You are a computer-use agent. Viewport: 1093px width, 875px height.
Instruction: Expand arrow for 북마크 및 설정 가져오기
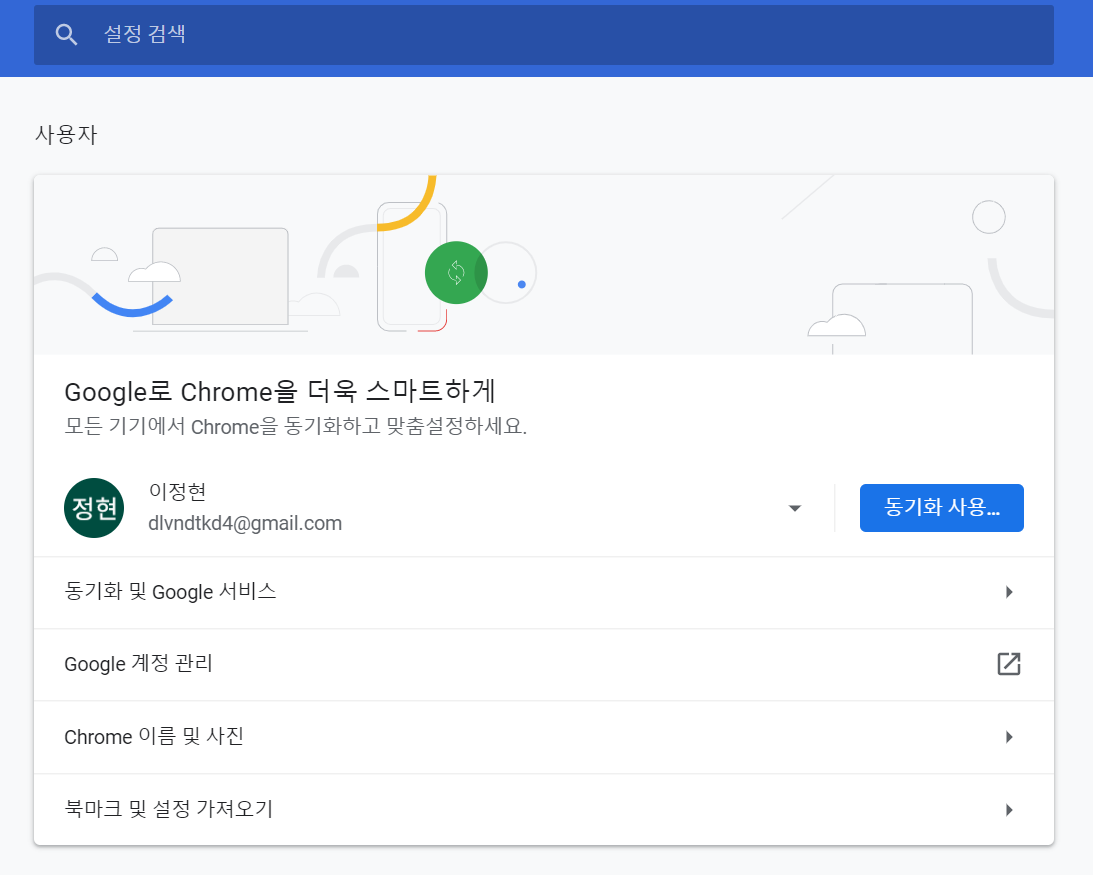1009,809
